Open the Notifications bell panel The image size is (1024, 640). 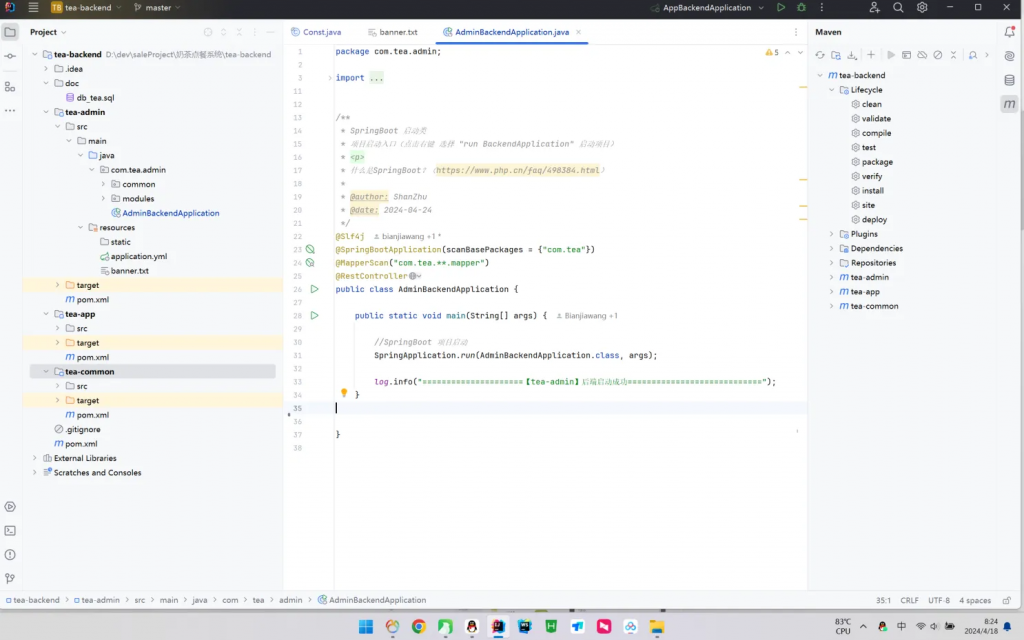point(1009,32)
